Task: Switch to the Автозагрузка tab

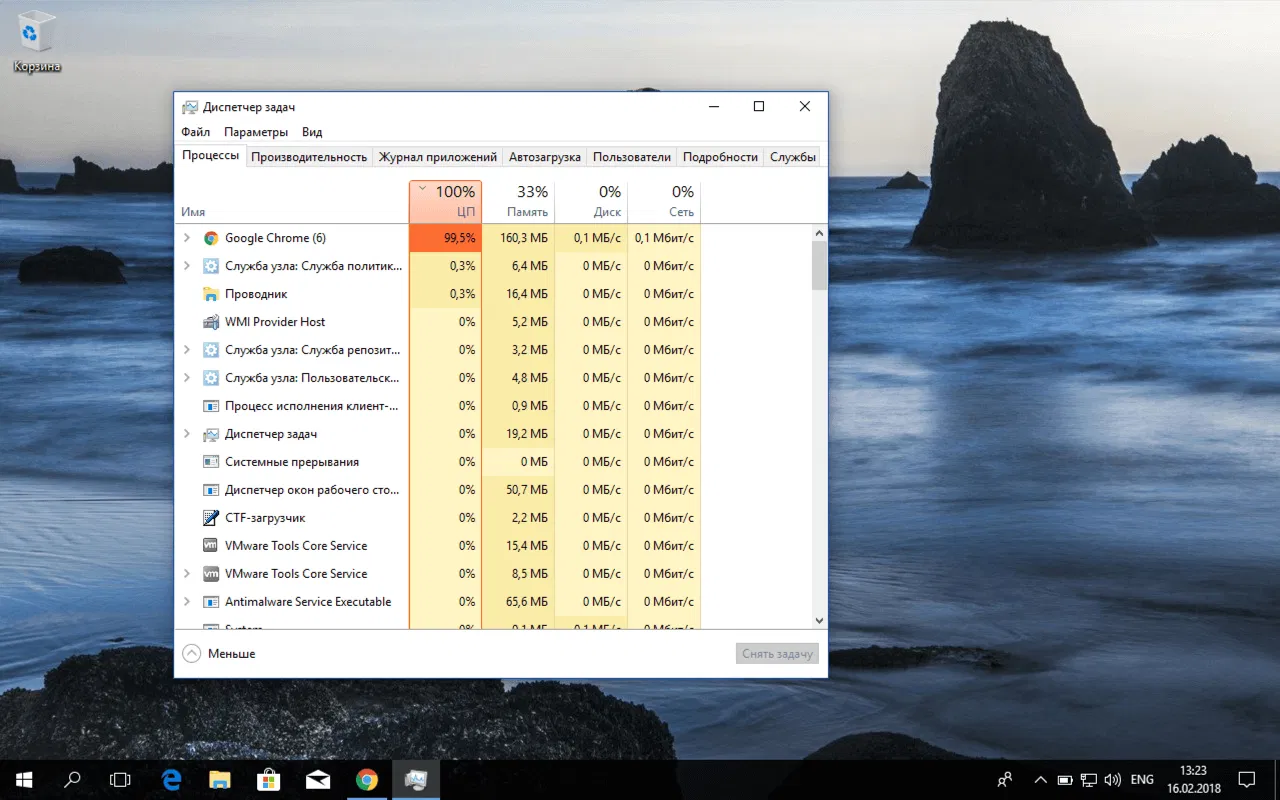Action: [545, 156]
